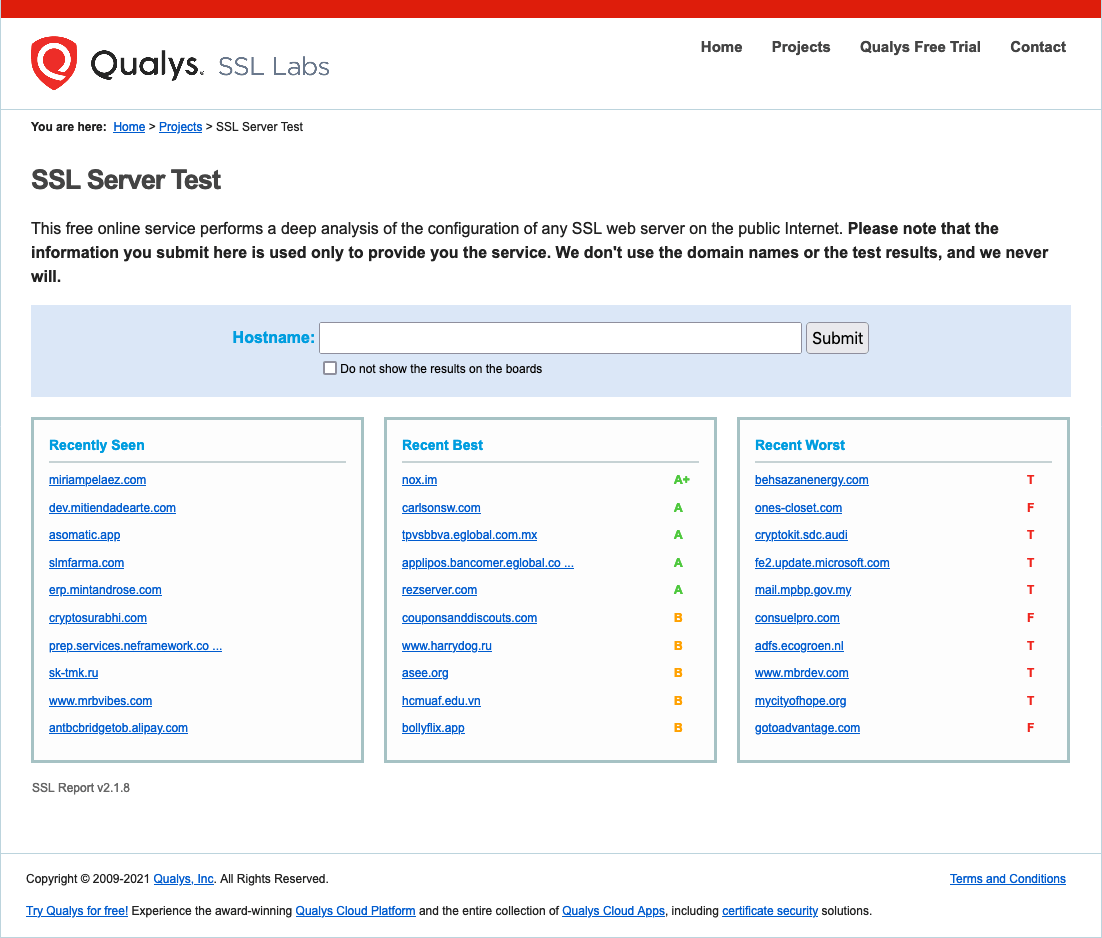
Task: Click the Qualys shield logo icon
Action: (54, 63)
